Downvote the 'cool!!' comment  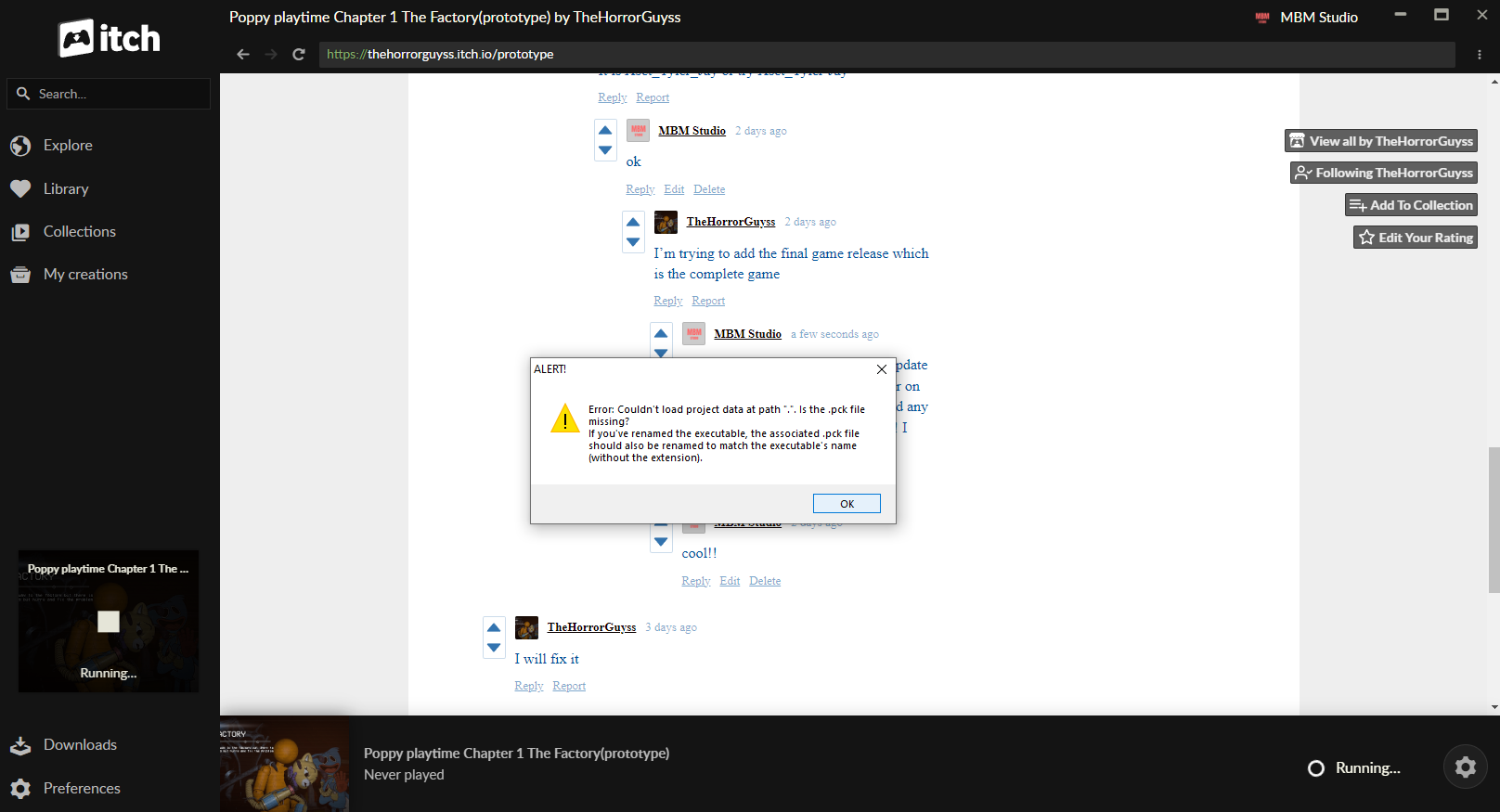tap(661, 542)
